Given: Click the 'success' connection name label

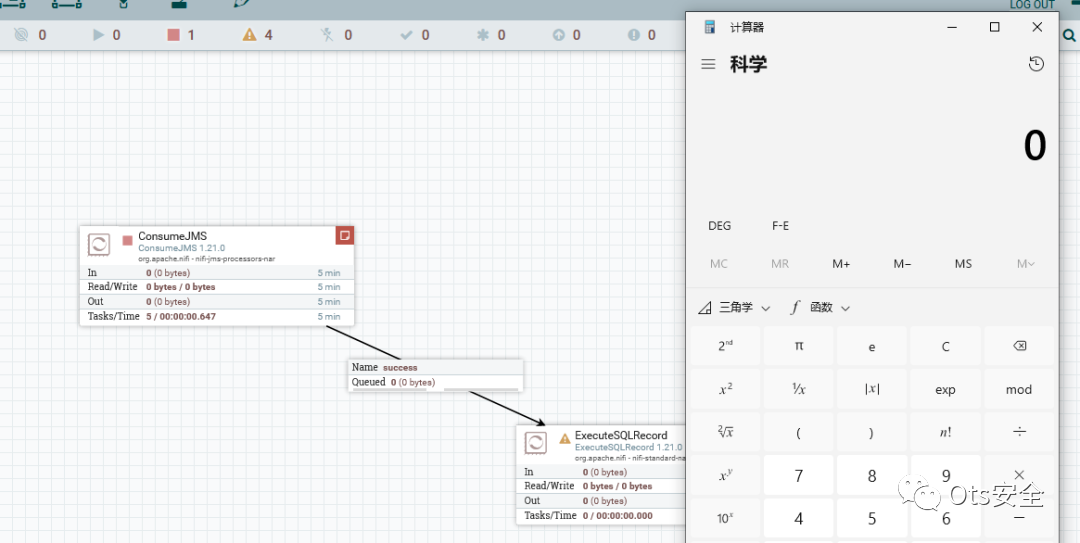Looking at the screenshot, I should click(x=400, y=367).
